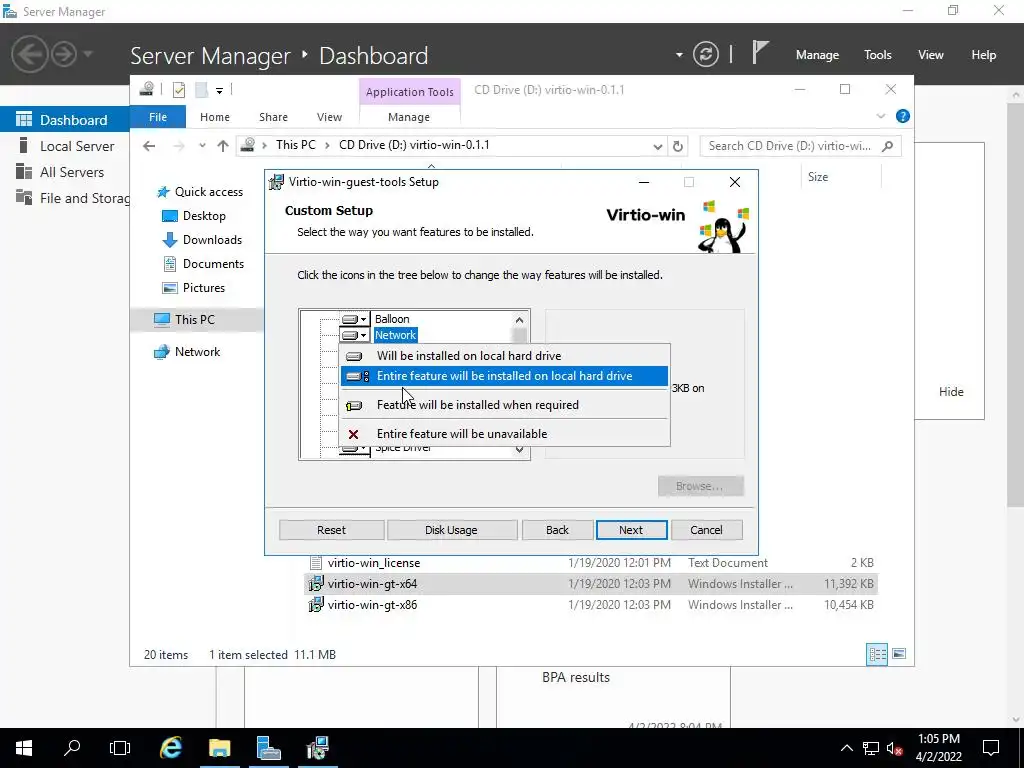Show hidden tray icons chevron

846,748
